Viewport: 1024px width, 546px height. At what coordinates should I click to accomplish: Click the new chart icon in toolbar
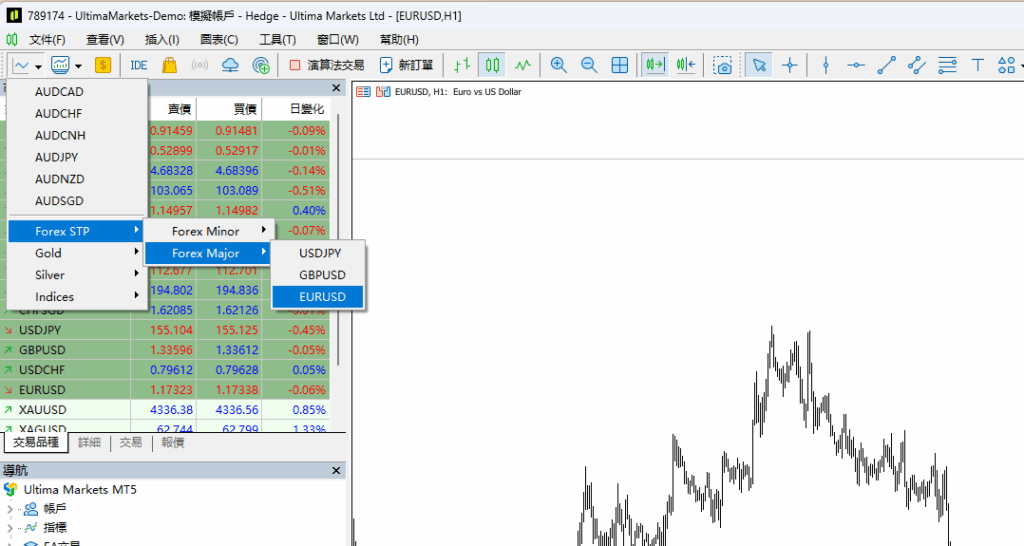(x=21, y=65)
